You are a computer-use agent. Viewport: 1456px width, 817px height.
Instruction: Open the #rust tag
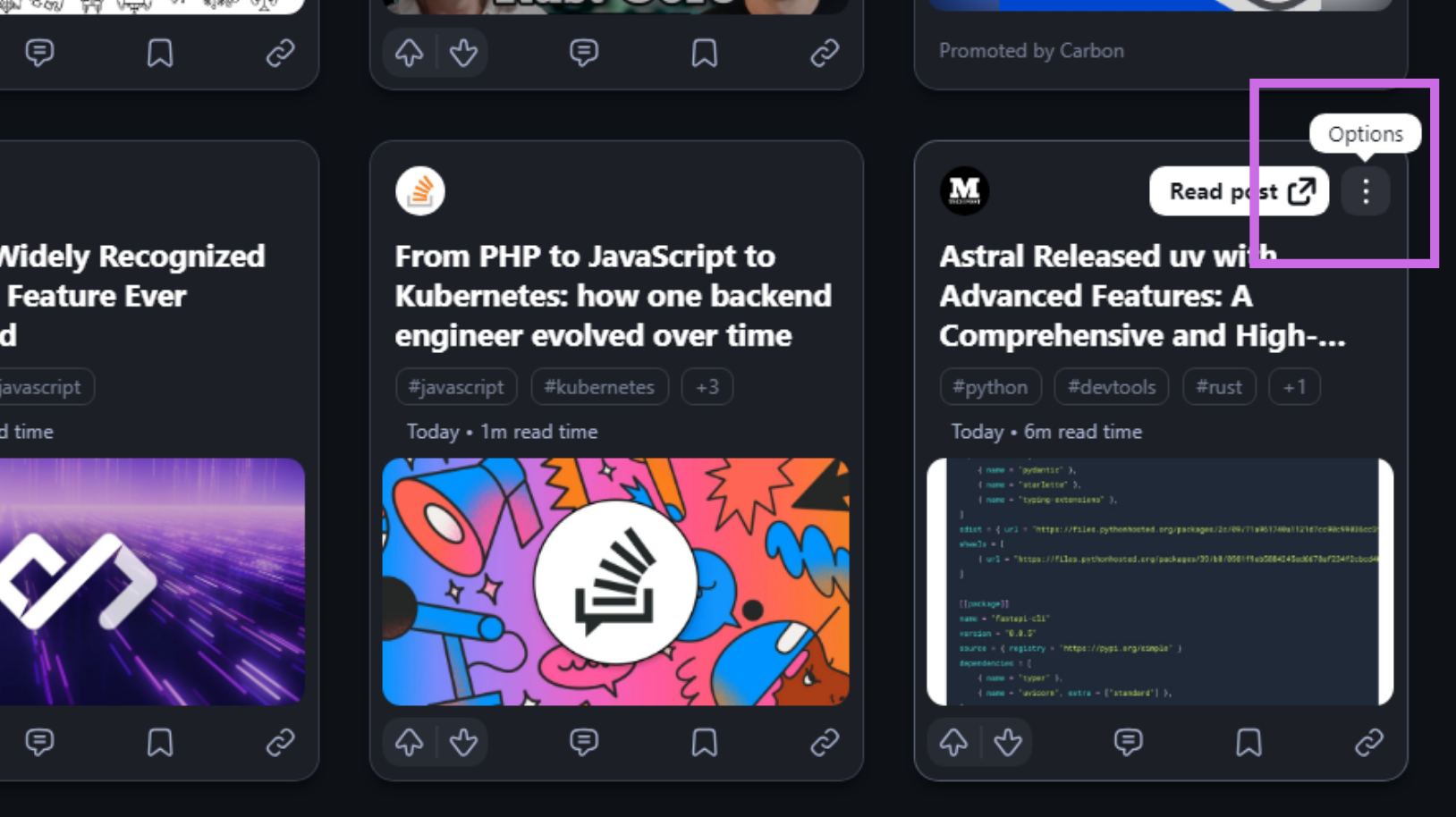click(x=1219, y=387)
